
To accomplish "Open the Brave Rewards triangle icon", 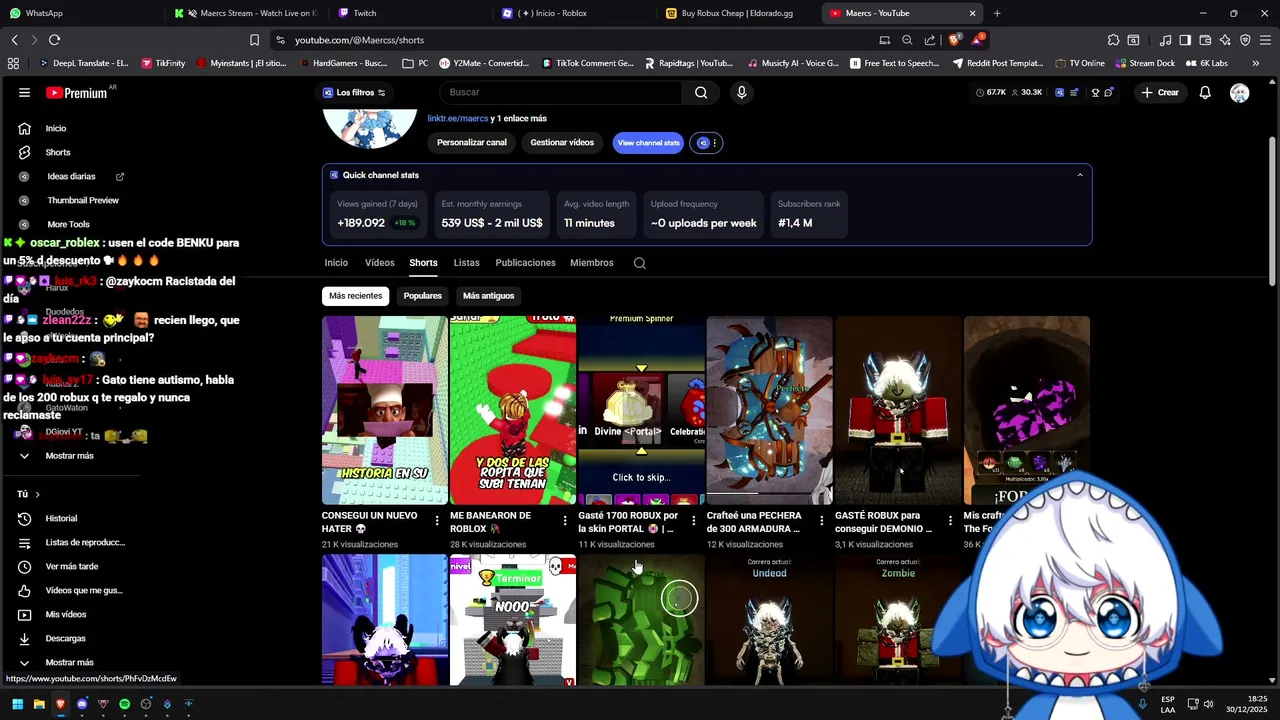I will (978, 40).
